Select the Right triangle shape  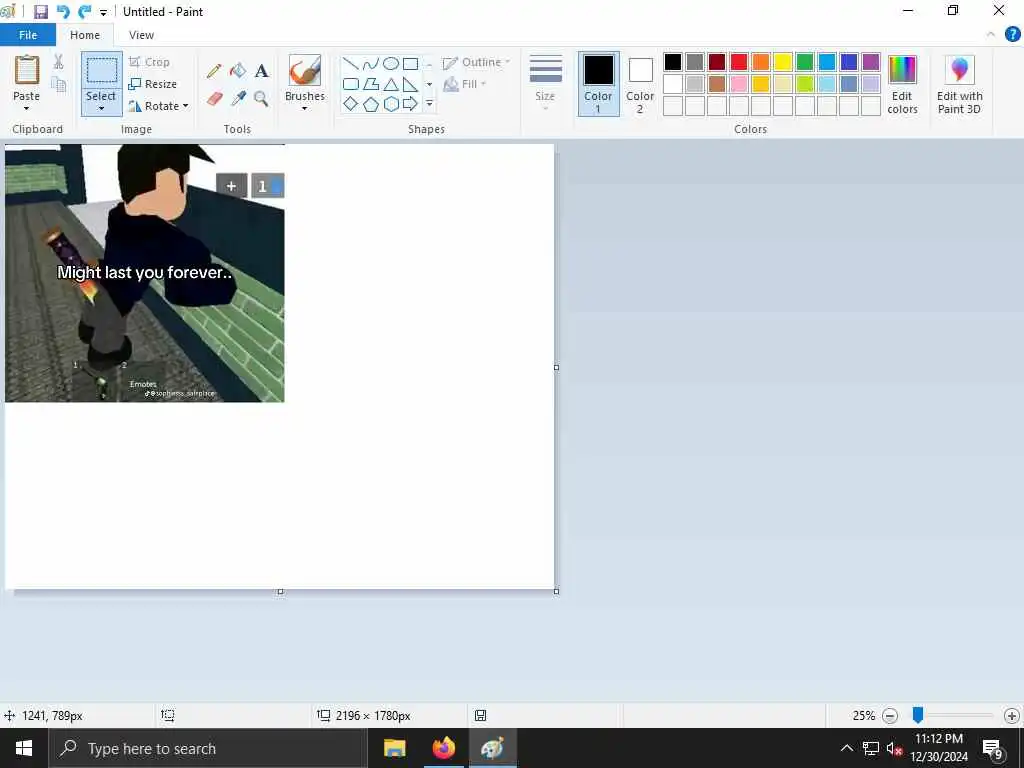[410, 84]
